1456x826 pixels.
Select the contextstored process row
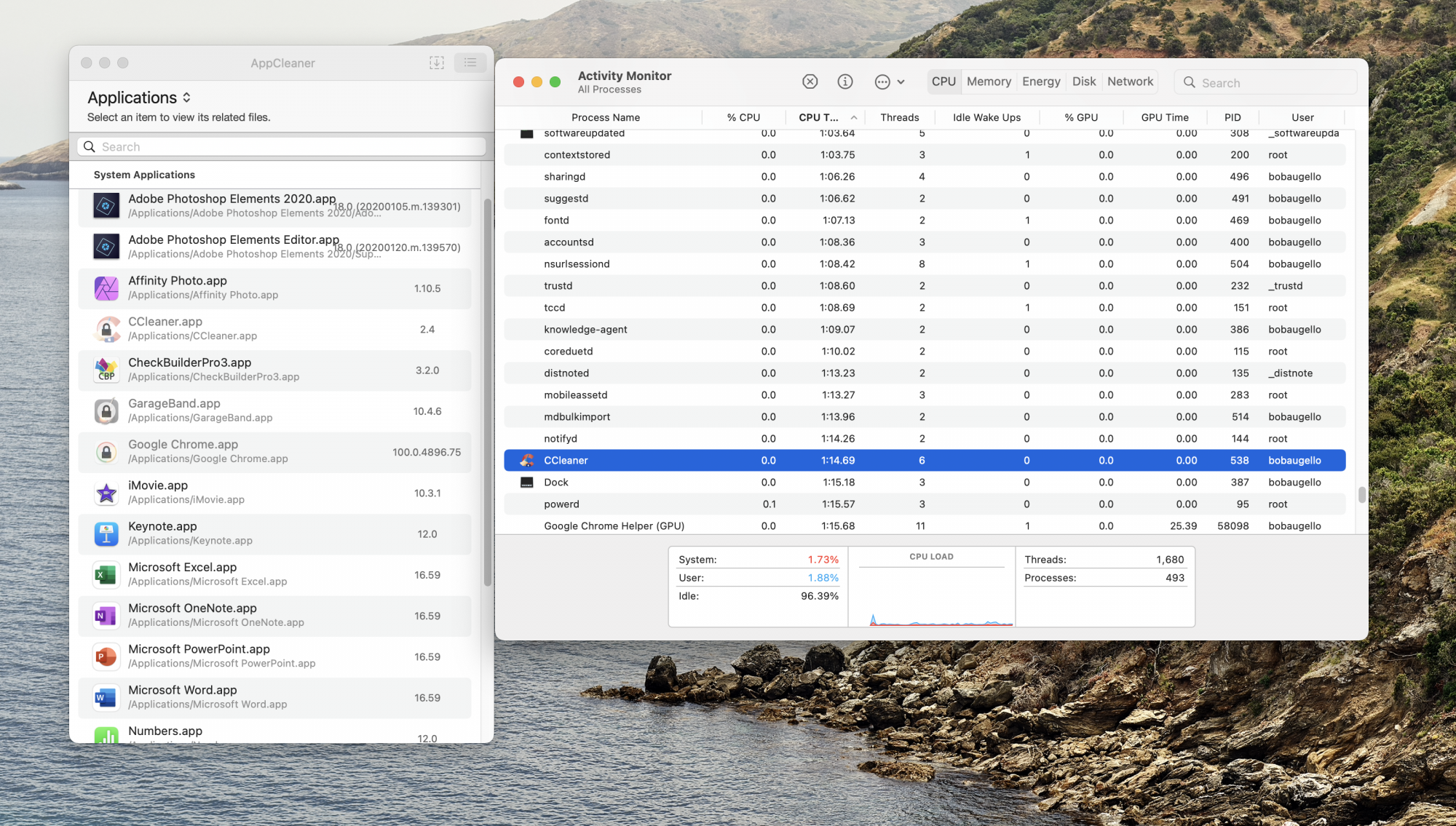(925, 155)
